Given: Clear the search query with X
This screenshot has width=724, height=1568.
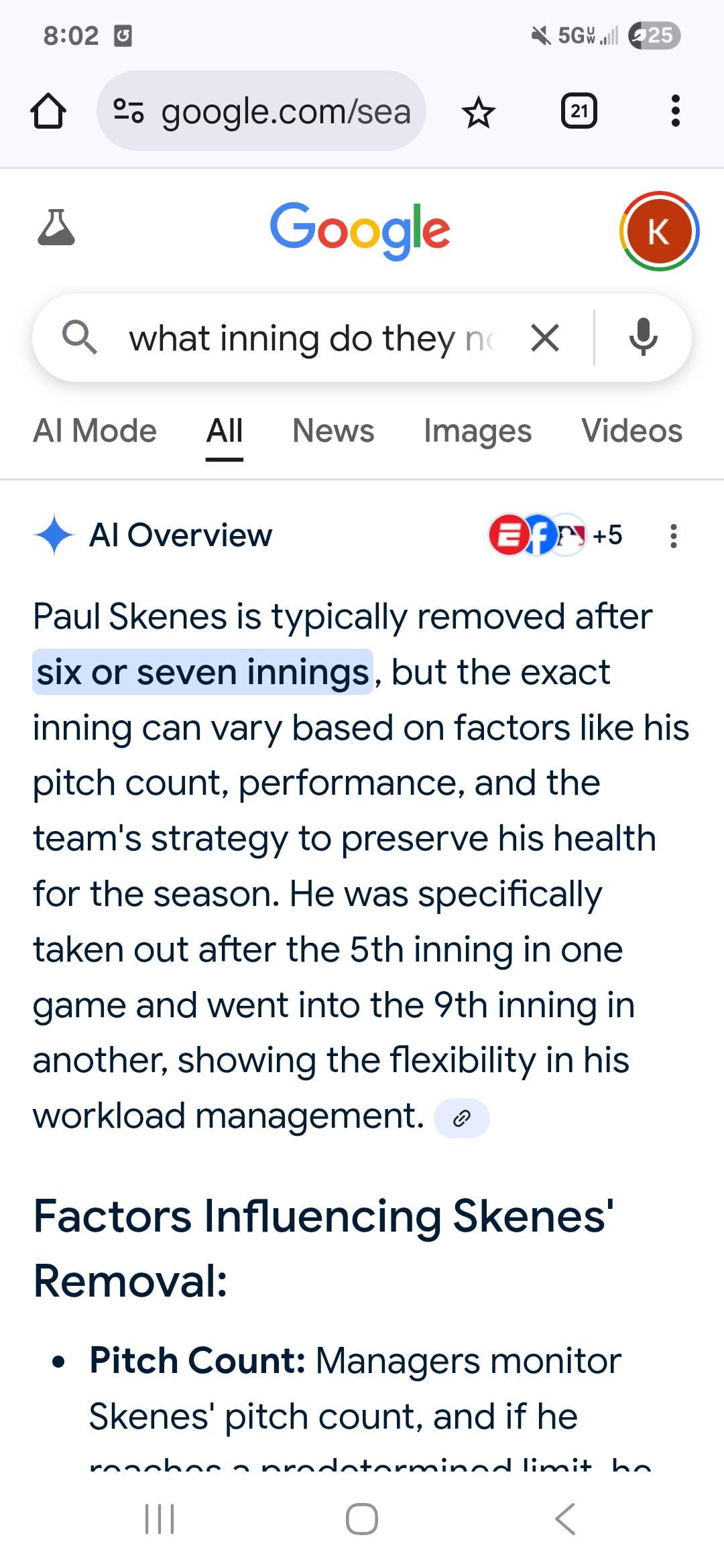Looking at the screenshot, I should pyautogui.click(x=544, y=338).
